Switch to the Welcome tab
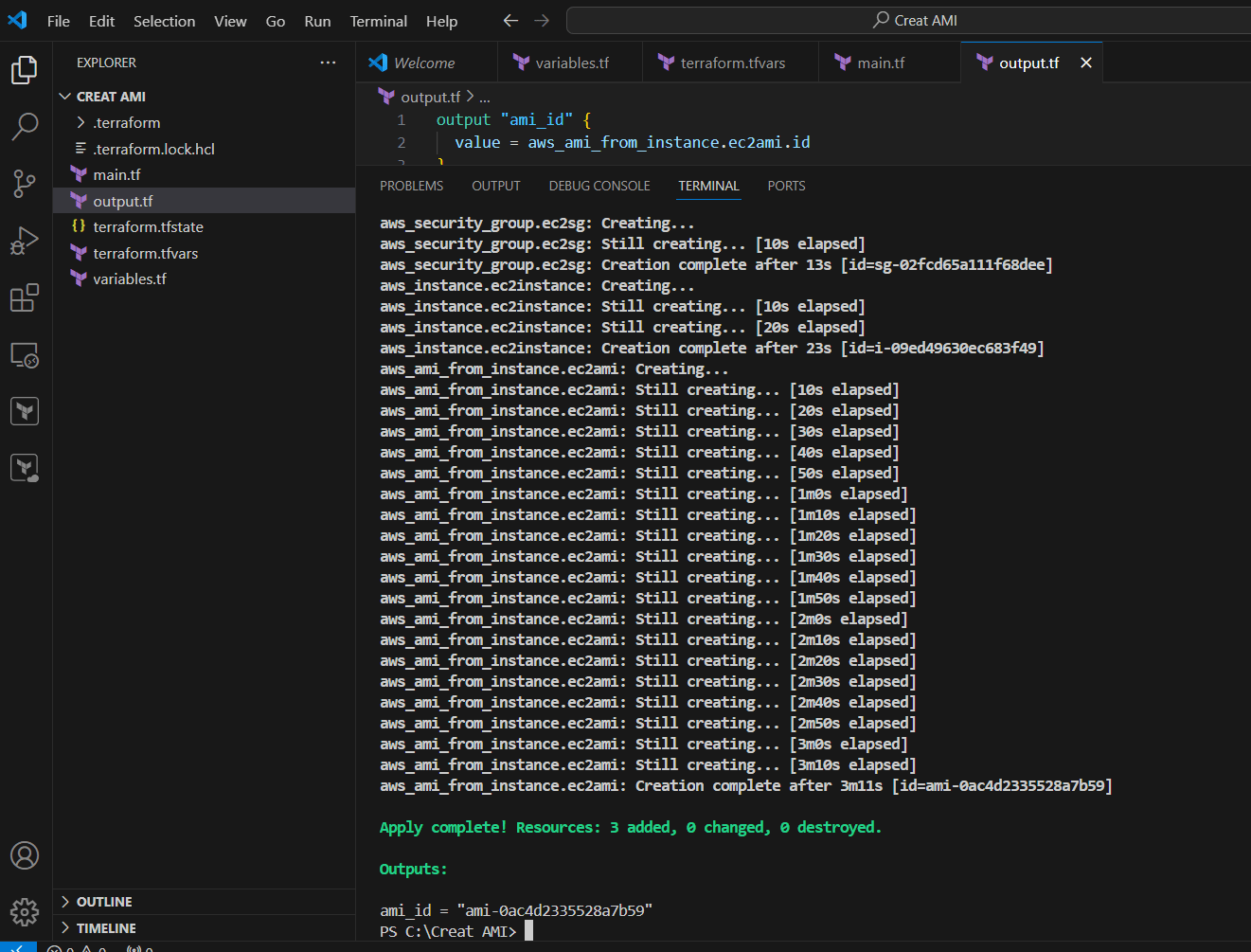Image resolution: width=1251 pixels, height=952 pixels. click(x=428, y=63)
